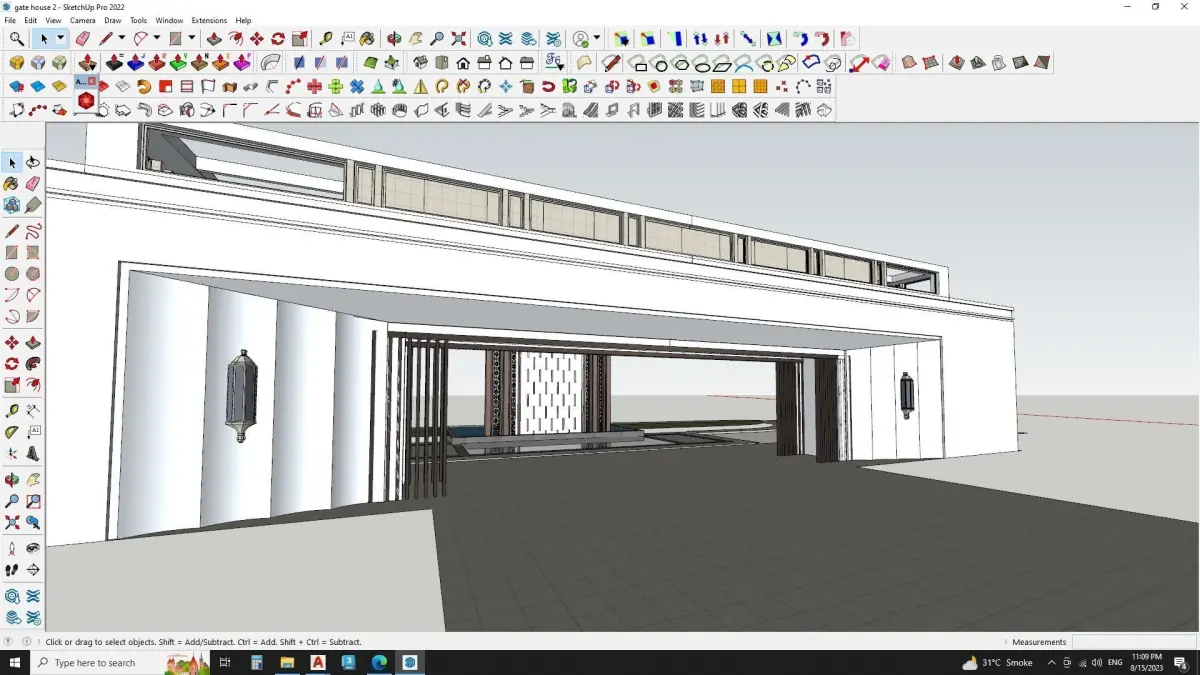
Task: Open the Window menu
Action: (x=169, y=20)
